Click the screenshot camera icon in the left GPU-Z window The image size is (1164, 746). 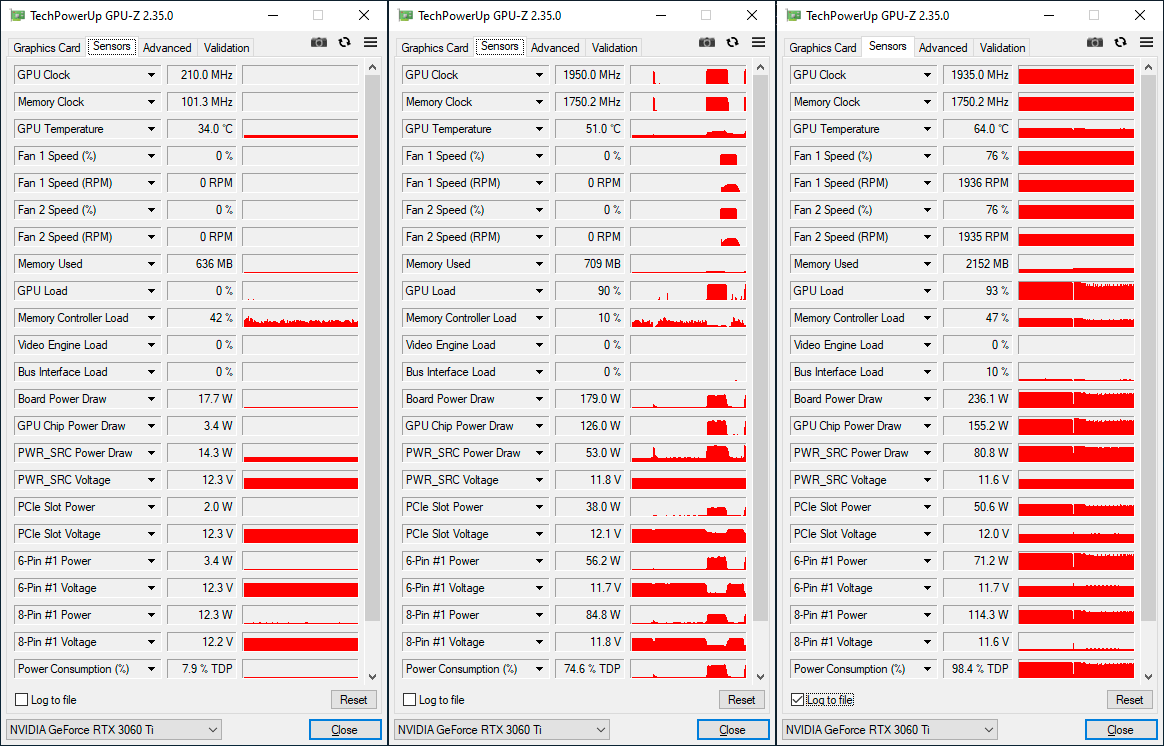point(319,42)
